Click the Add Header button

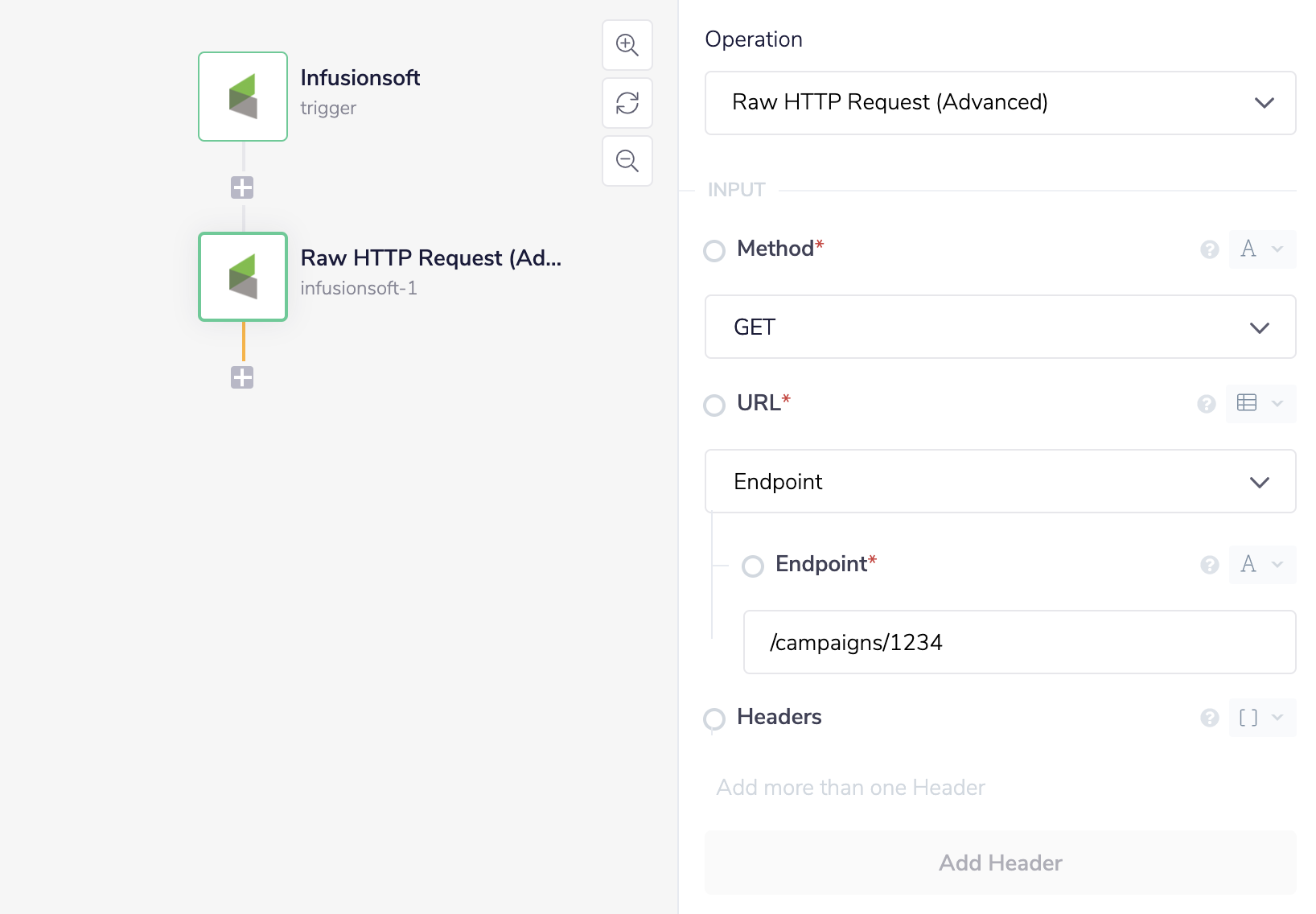[x=1000, y=863]
